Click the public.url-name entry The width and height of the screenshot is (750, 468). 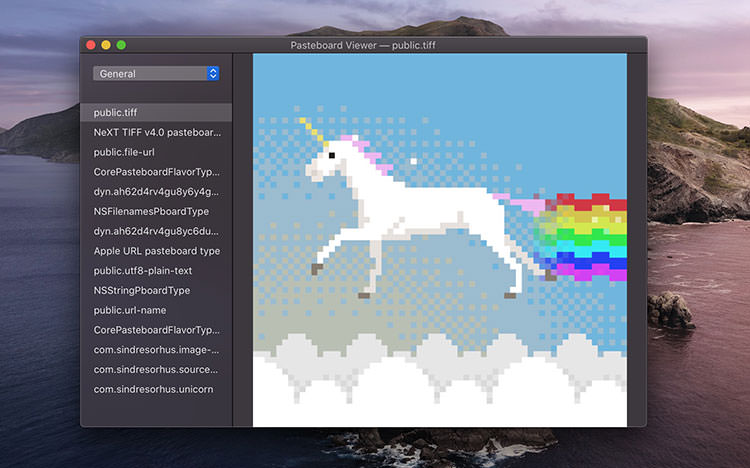pos(156,310)
